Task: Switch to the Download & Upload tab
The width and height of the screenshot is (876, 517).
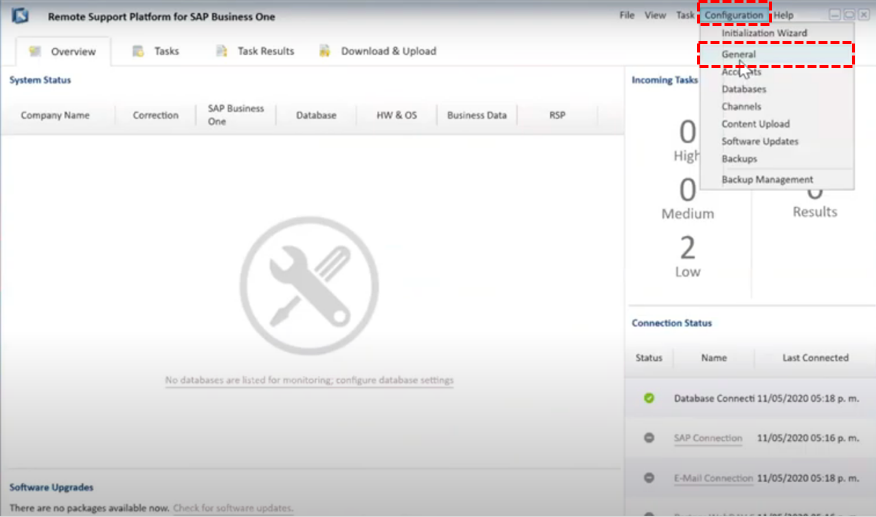Action: [x=378, y=51]
